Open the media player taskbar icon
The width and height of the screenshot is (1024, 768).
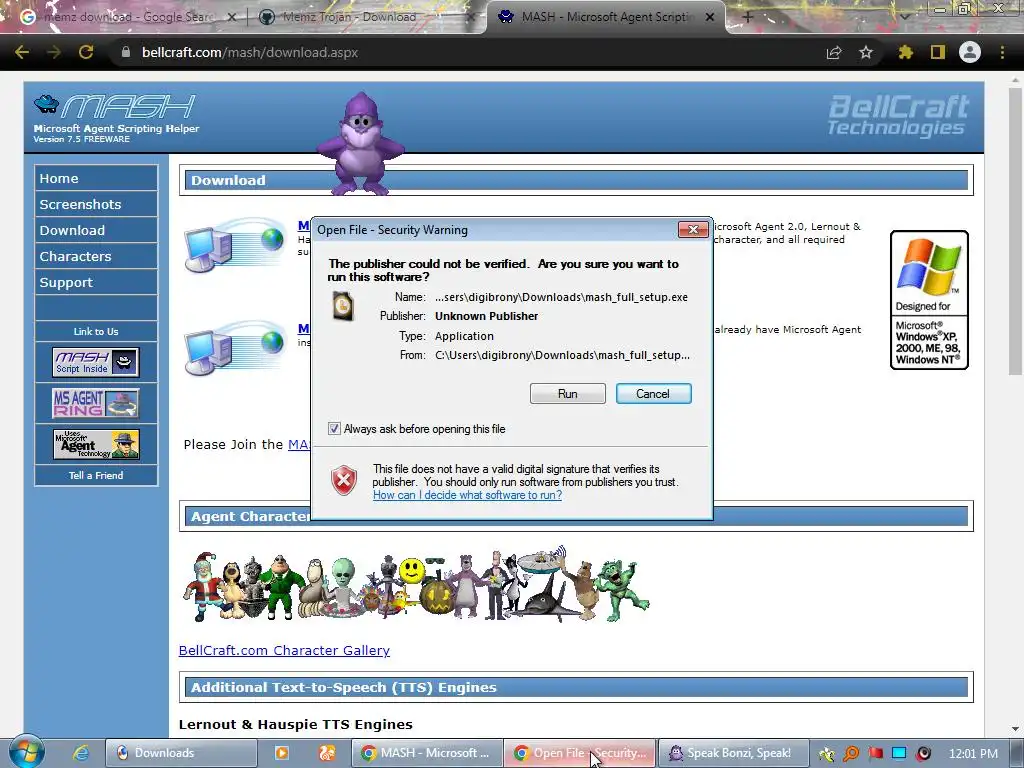281,753
